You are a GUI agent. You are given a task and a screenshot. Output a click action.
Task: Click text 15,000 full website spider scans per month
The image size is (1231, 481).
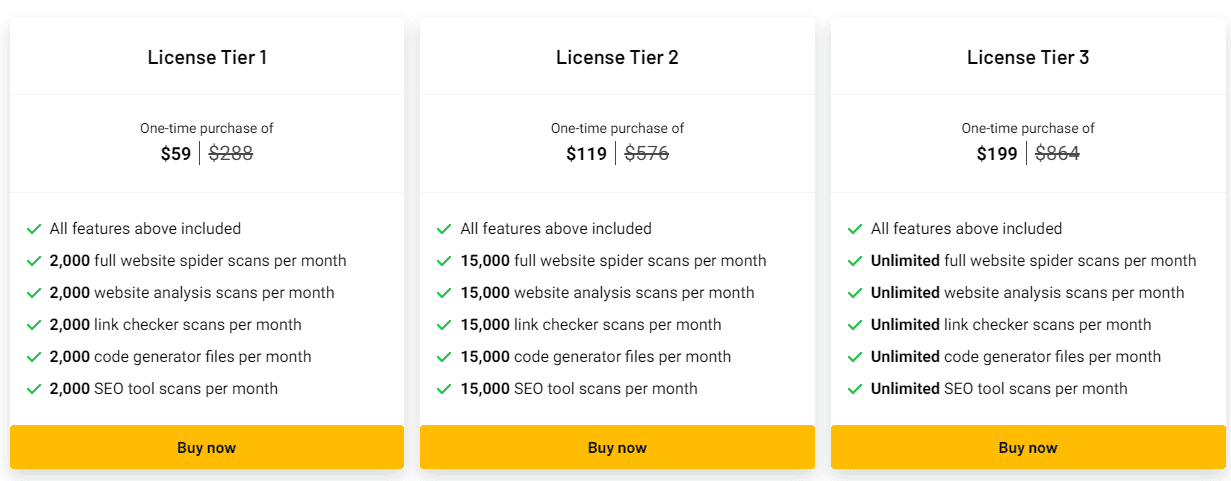[x=614, y=261]
